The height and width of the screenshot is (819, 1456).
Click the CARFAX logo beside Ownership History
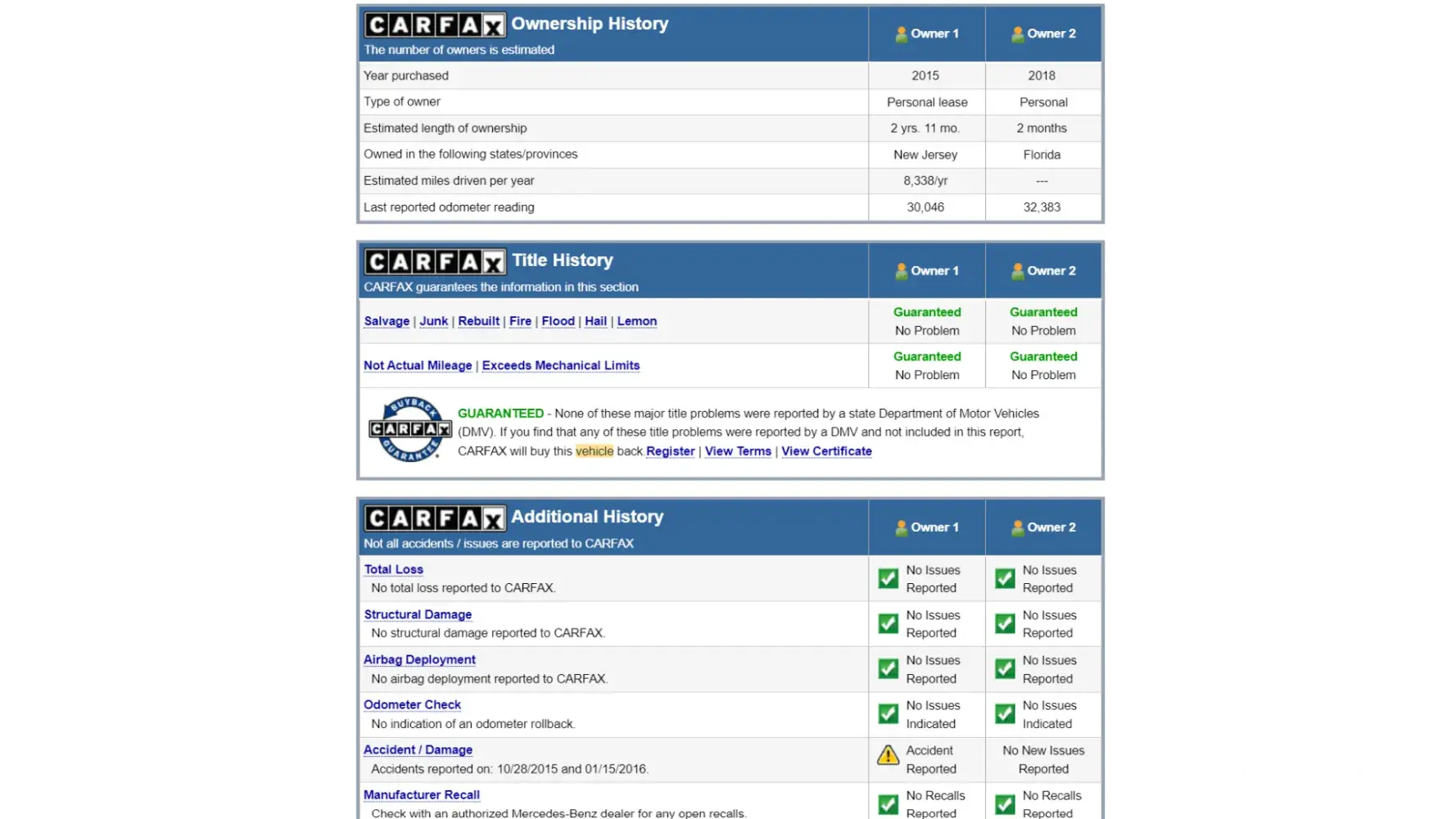(x=435, y=25)
